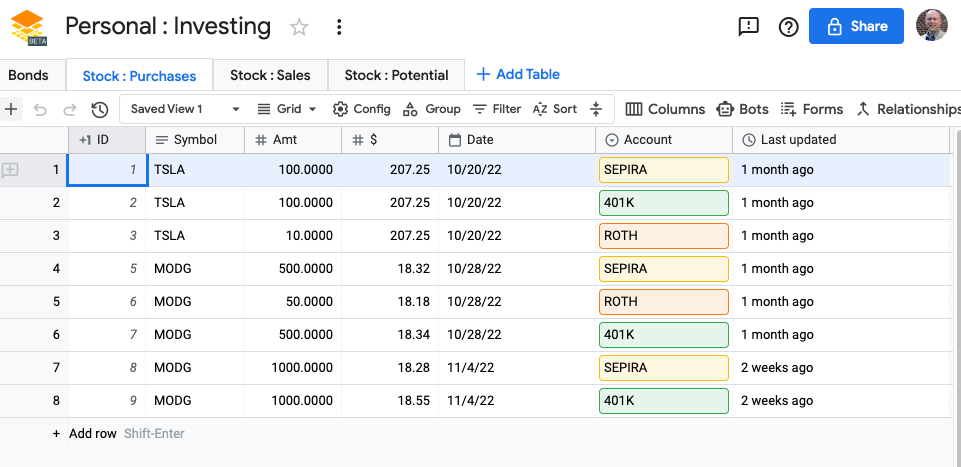This screenshot has width=961, height=467.
Task: Open Account dropdown in row 2 (401K)
Action: tap(663, 203)
